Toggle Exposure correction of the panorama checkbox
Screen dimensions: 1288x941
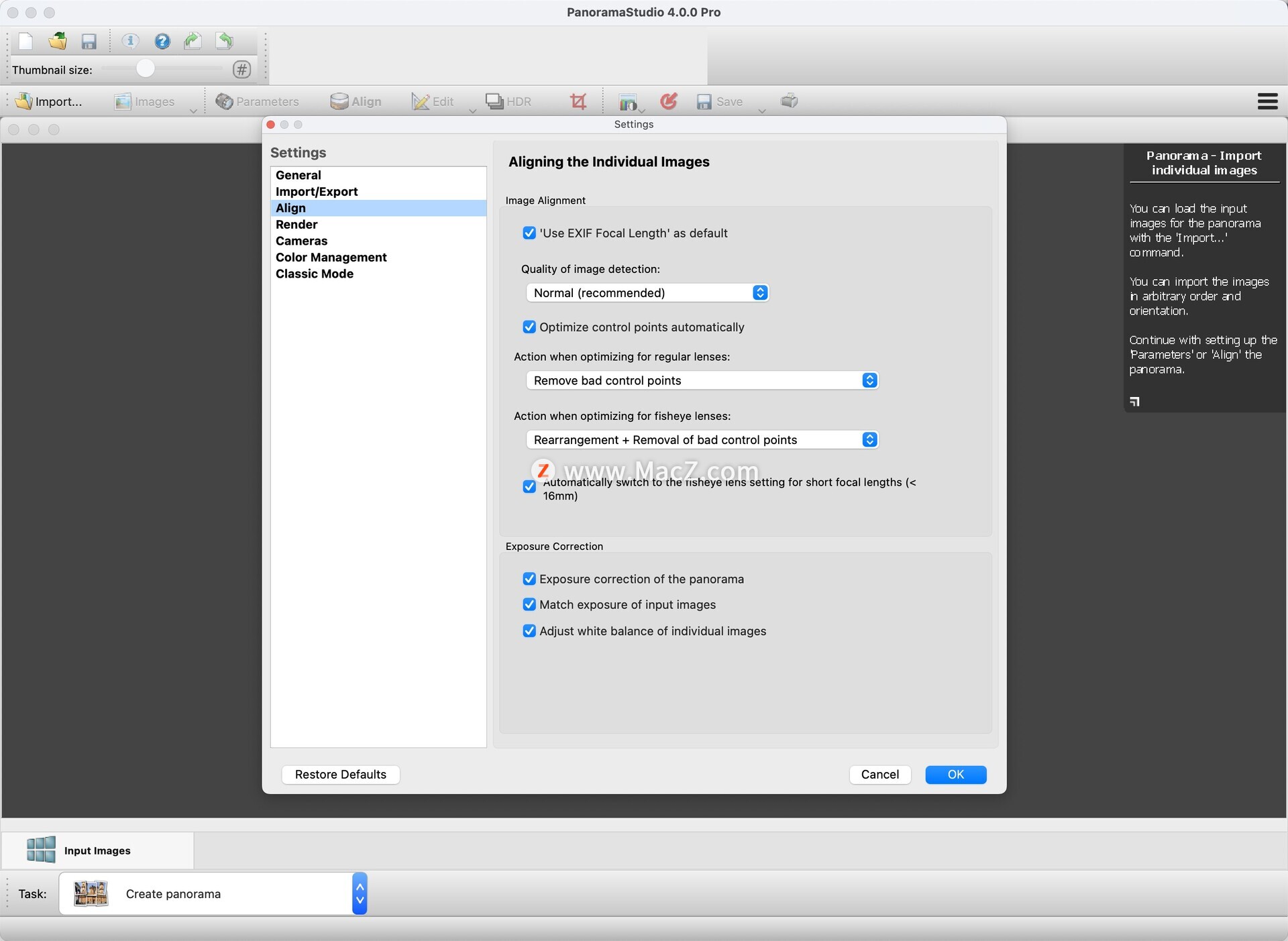click(529, 579)
